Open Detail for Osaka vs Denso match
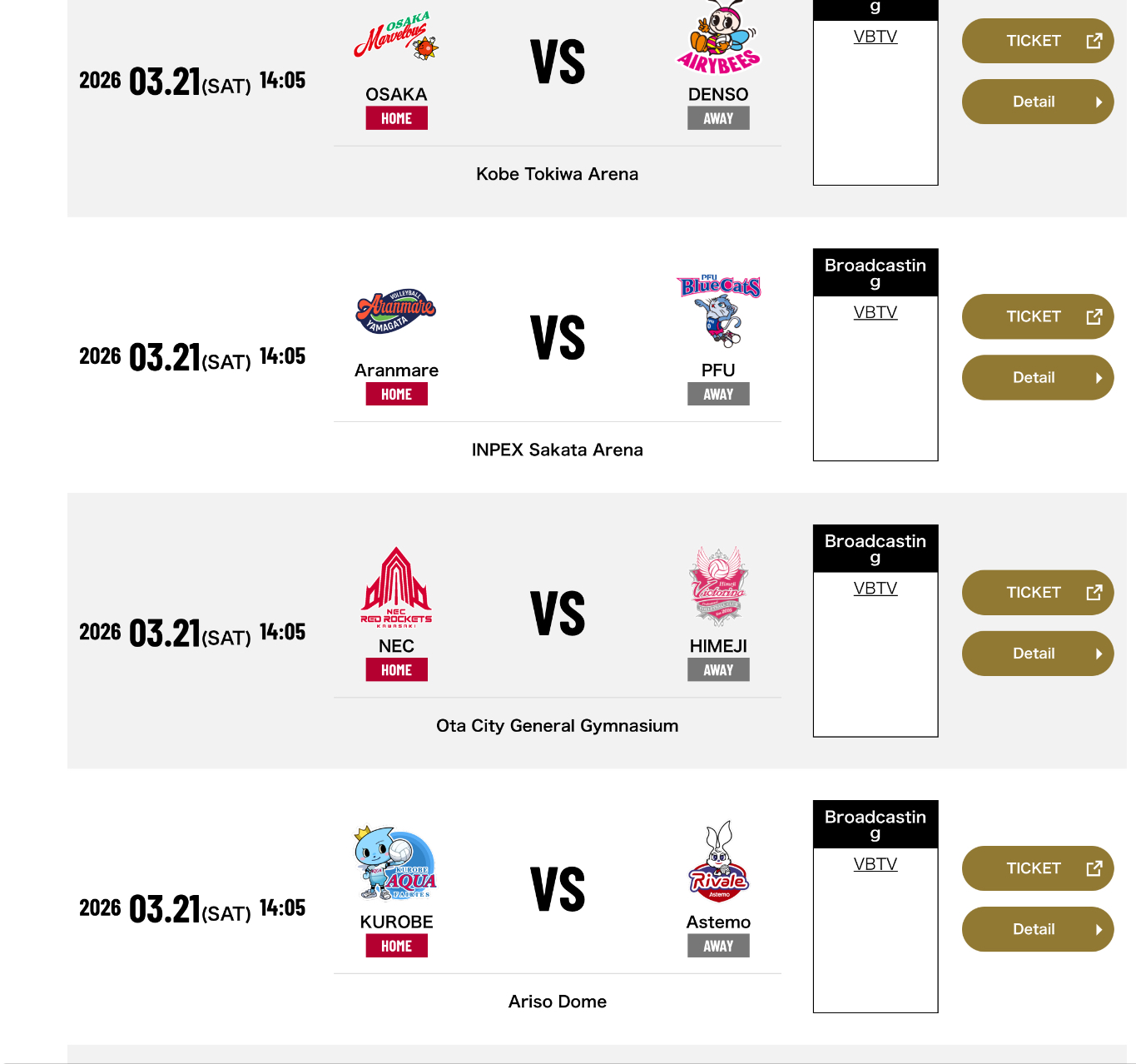 coord(1037,102)
